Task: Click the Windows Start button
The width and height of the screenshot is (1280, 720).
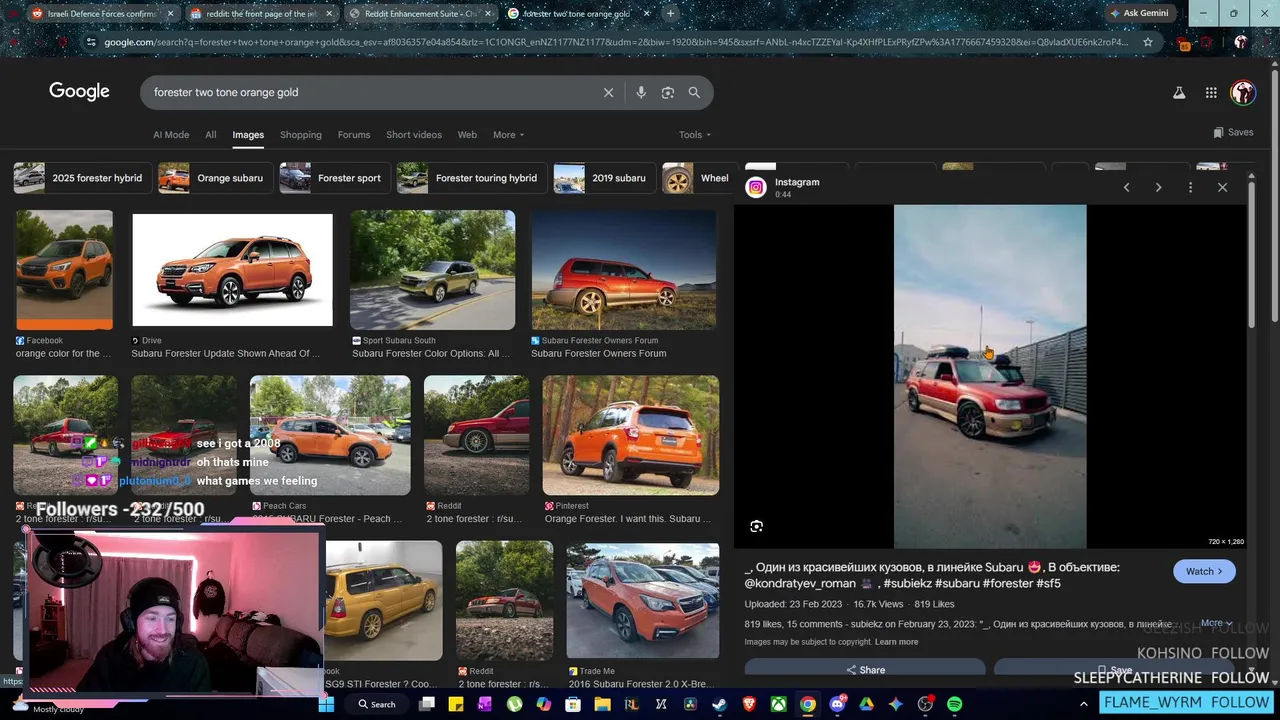Action: 326,704
